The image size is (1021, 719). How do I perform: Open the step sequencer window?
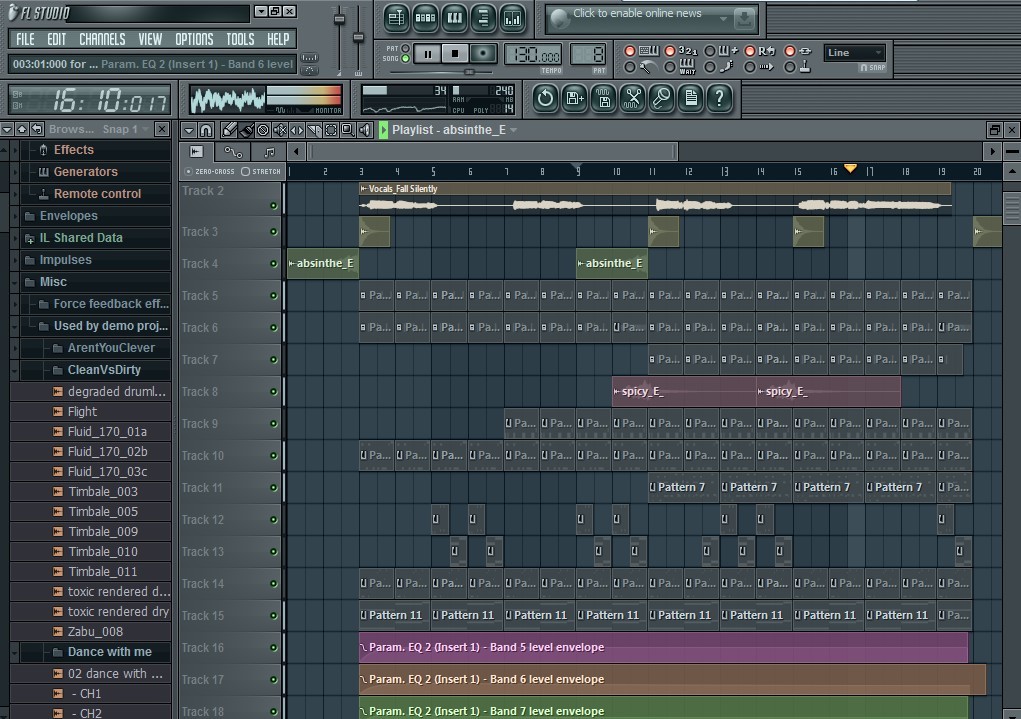tap(425, 18)
